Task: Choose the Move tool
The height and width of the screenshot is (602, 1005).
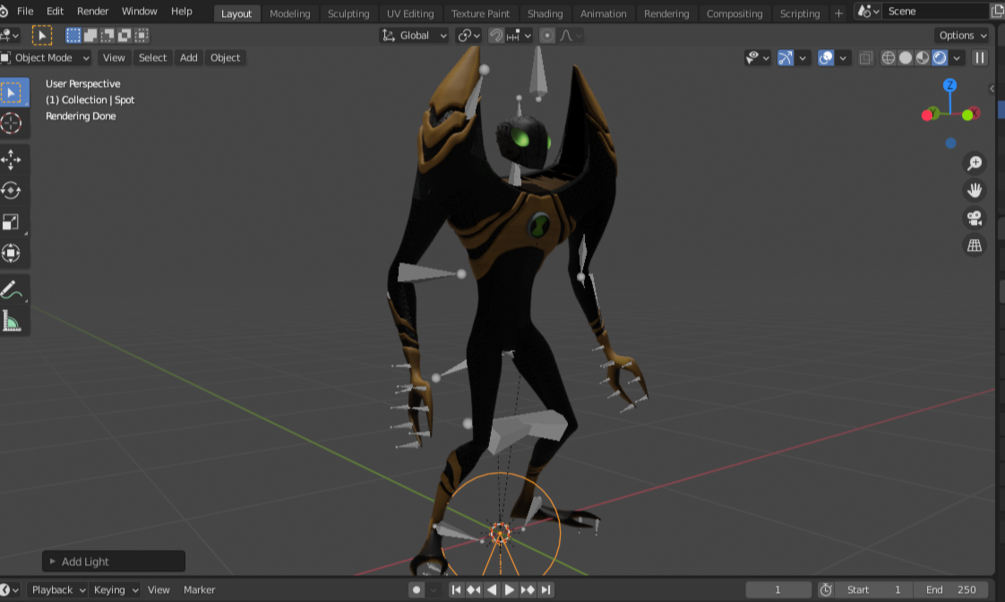Action: (x=12, y=160)
